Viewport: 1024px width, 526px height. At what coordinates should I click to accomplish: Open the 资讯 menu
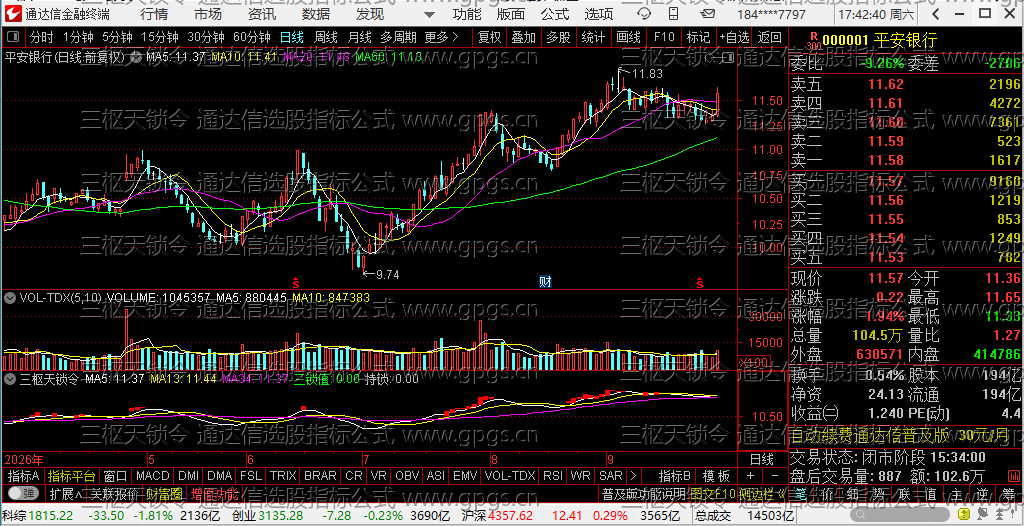(x=262, y=14)
